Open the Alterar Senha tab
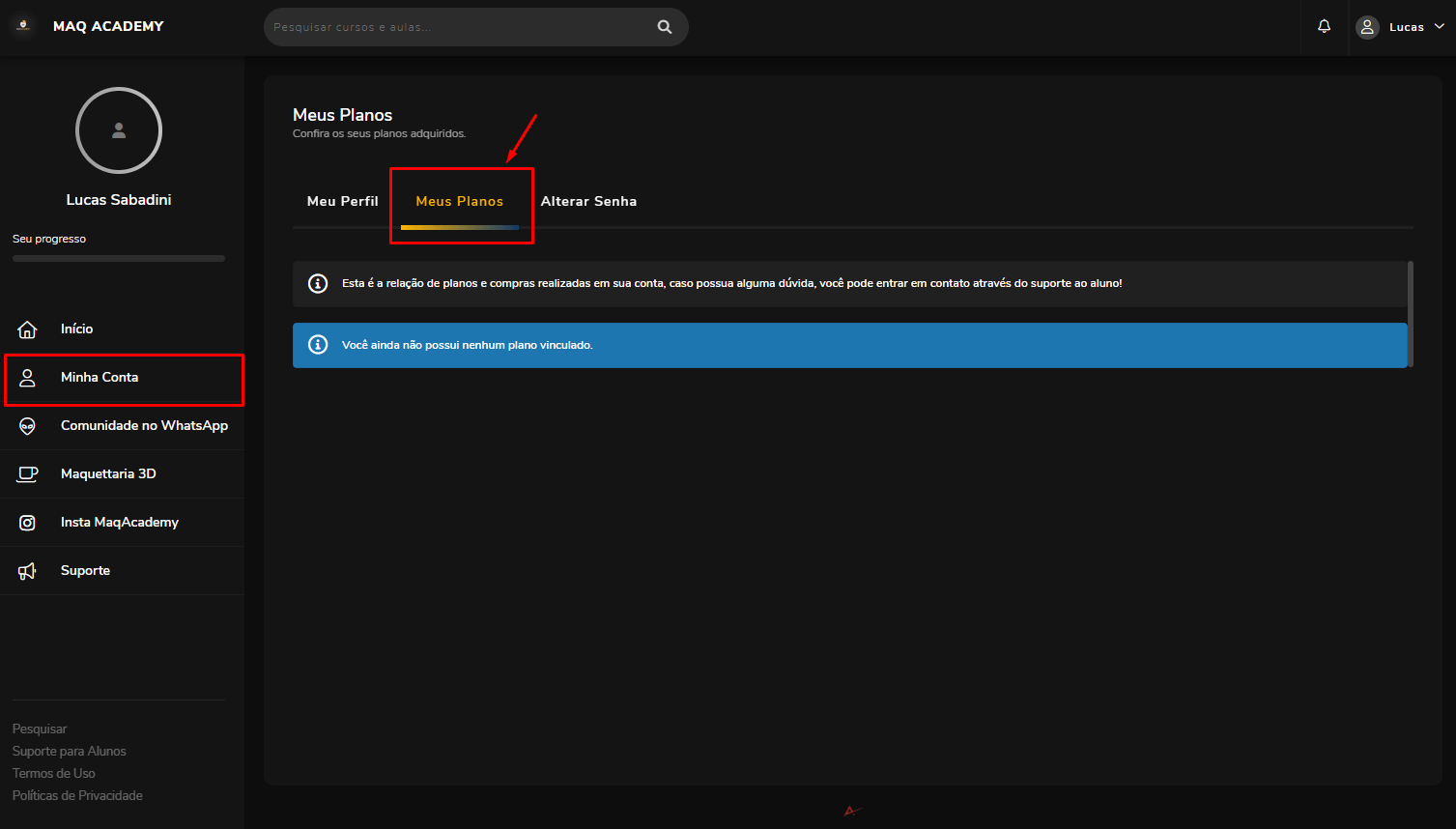The width and height of the screenshot is (1456, 829). point(588,201)
